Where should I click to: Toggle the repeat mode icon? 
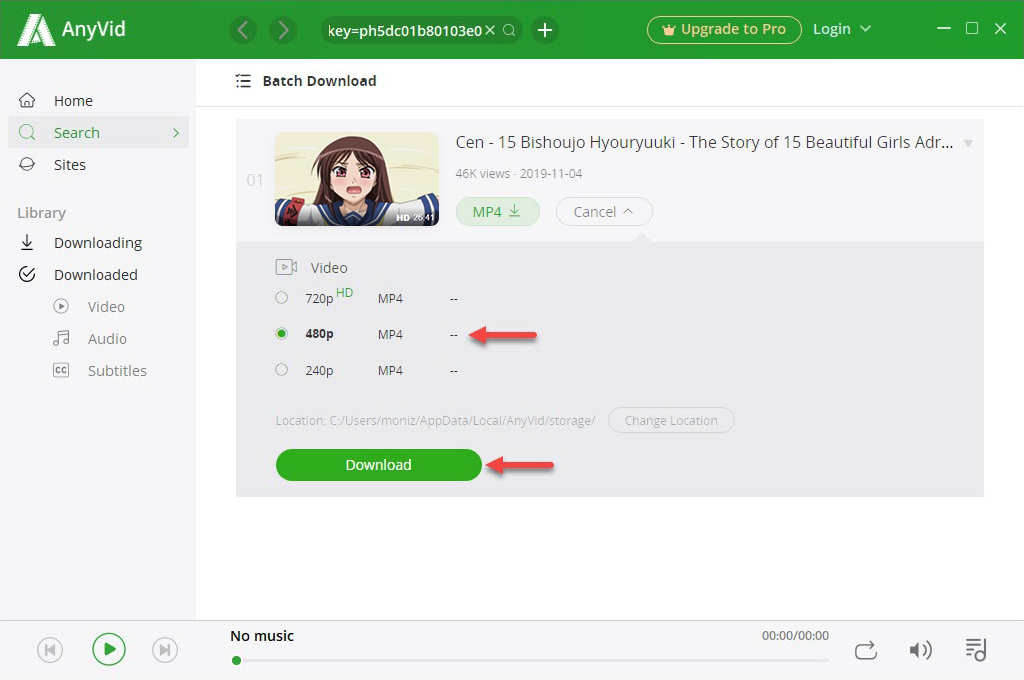[x=865, y=650]
